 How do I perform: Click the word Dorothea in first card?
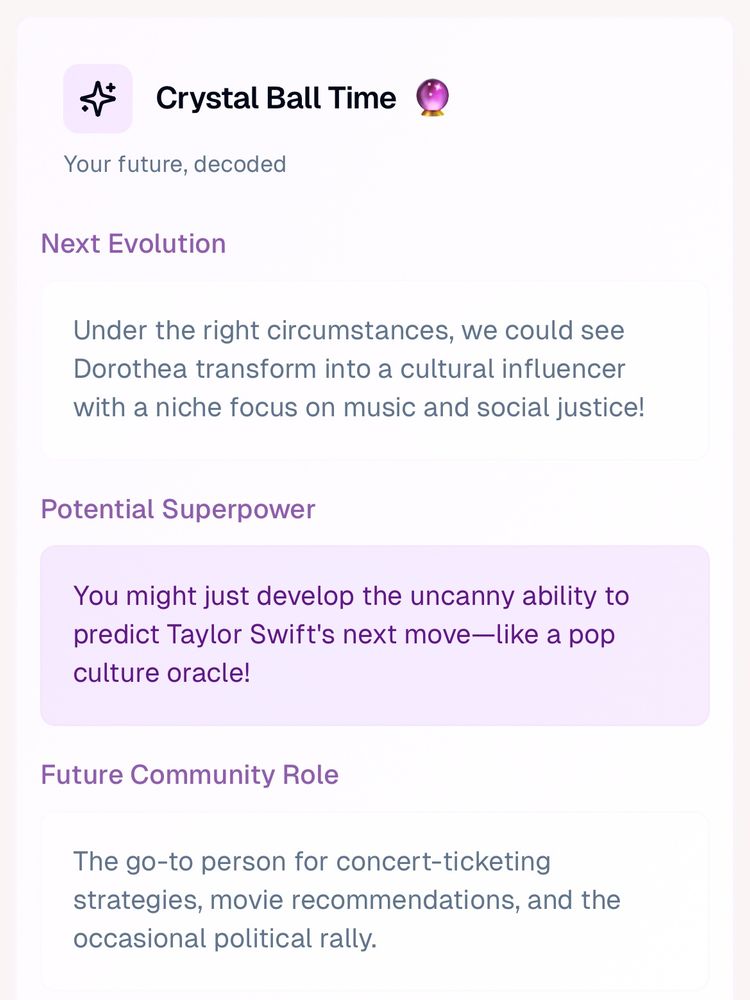click(x=130, y=369)
